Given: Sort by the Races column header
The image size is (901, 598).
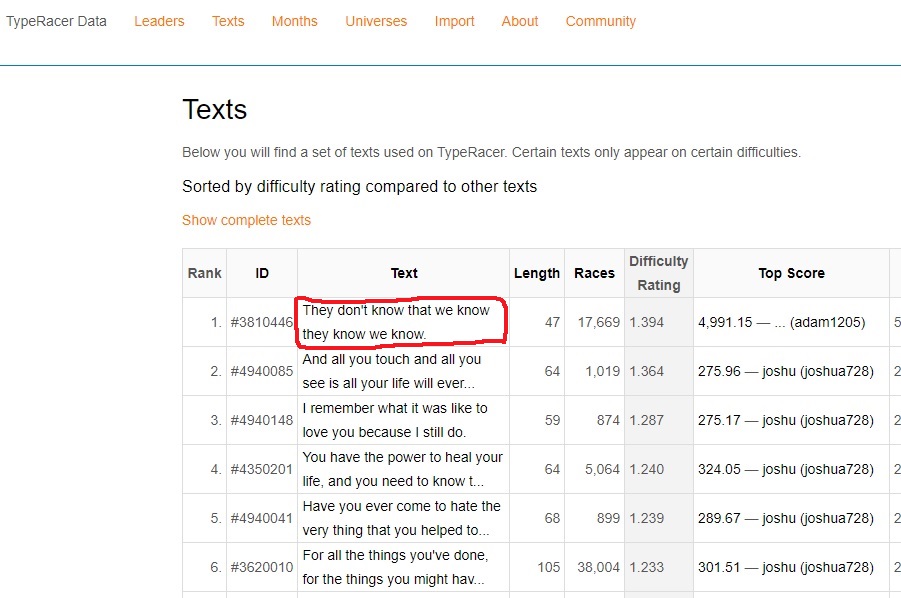Looking at the screenshot, I should [594, 273].
